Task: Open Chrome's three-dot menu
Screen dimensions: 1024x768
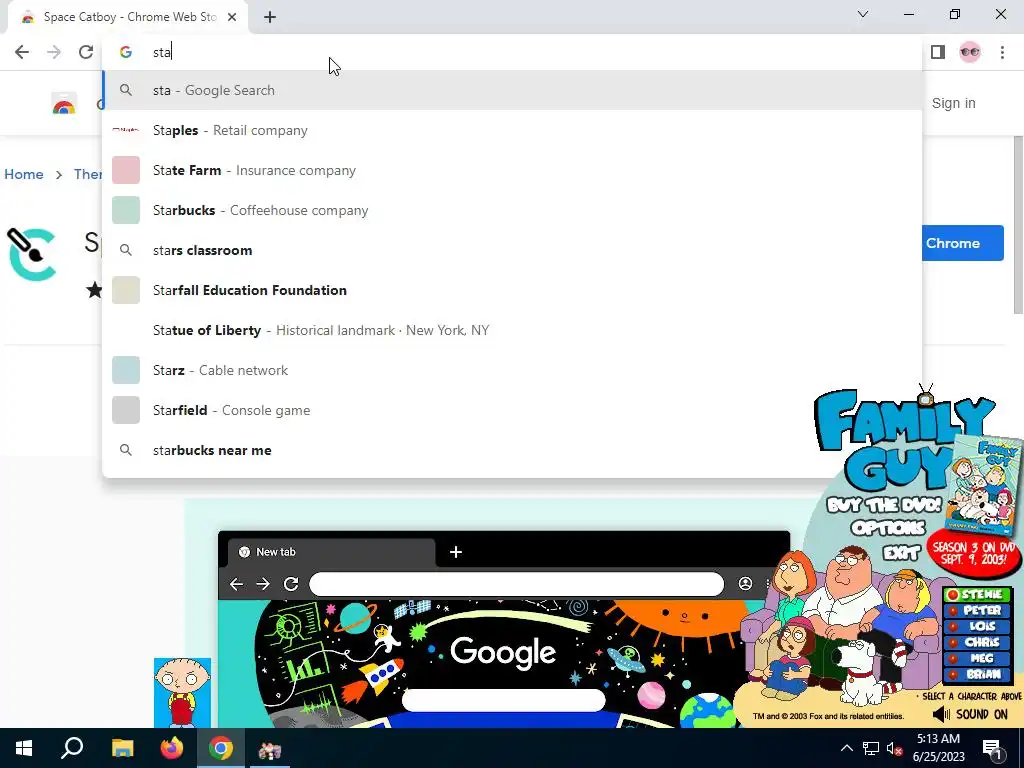Action: pyautogui.click(x=1002, y=52)
